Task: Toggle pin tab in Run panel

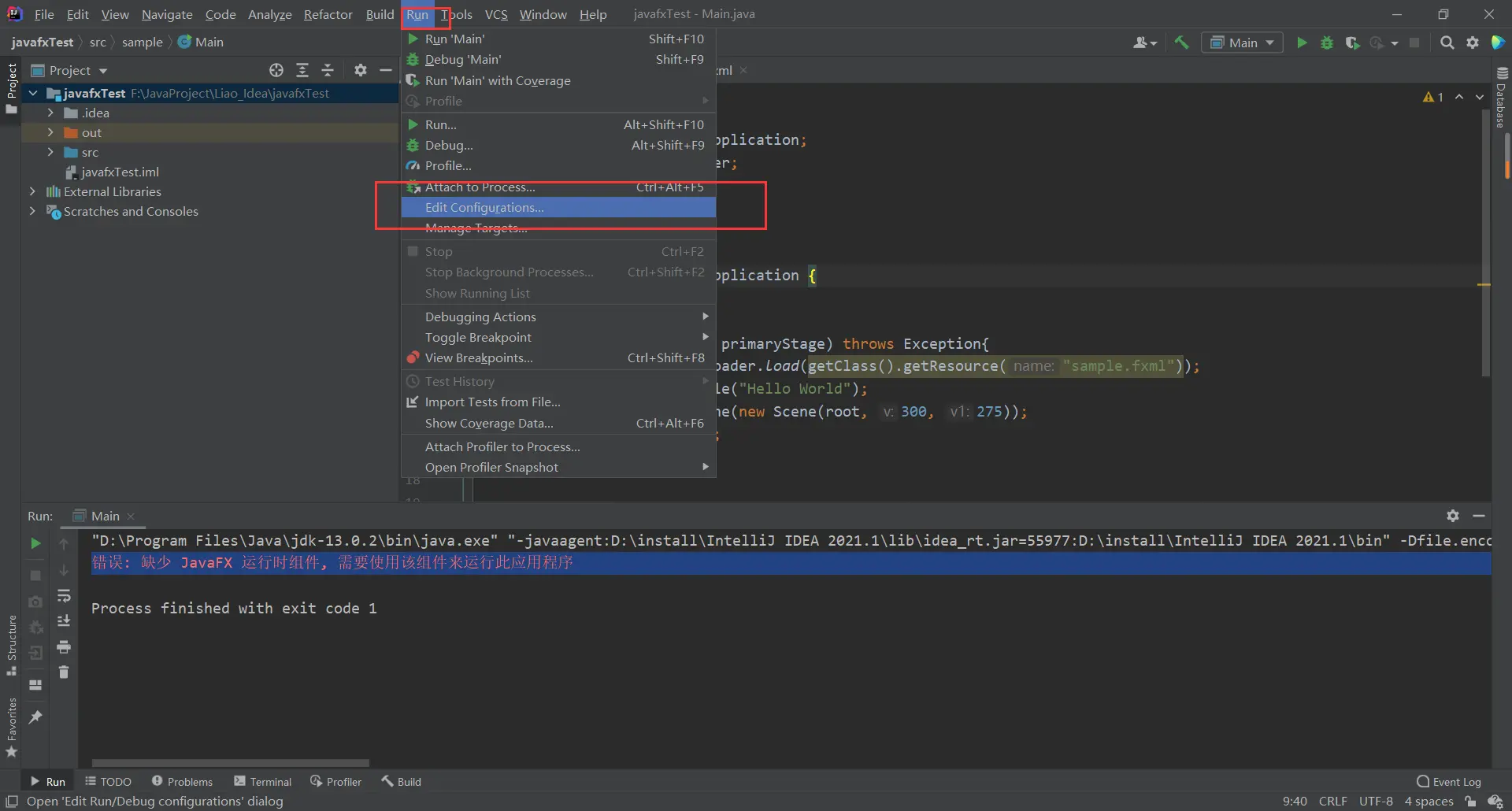Action: click(35, 717)
